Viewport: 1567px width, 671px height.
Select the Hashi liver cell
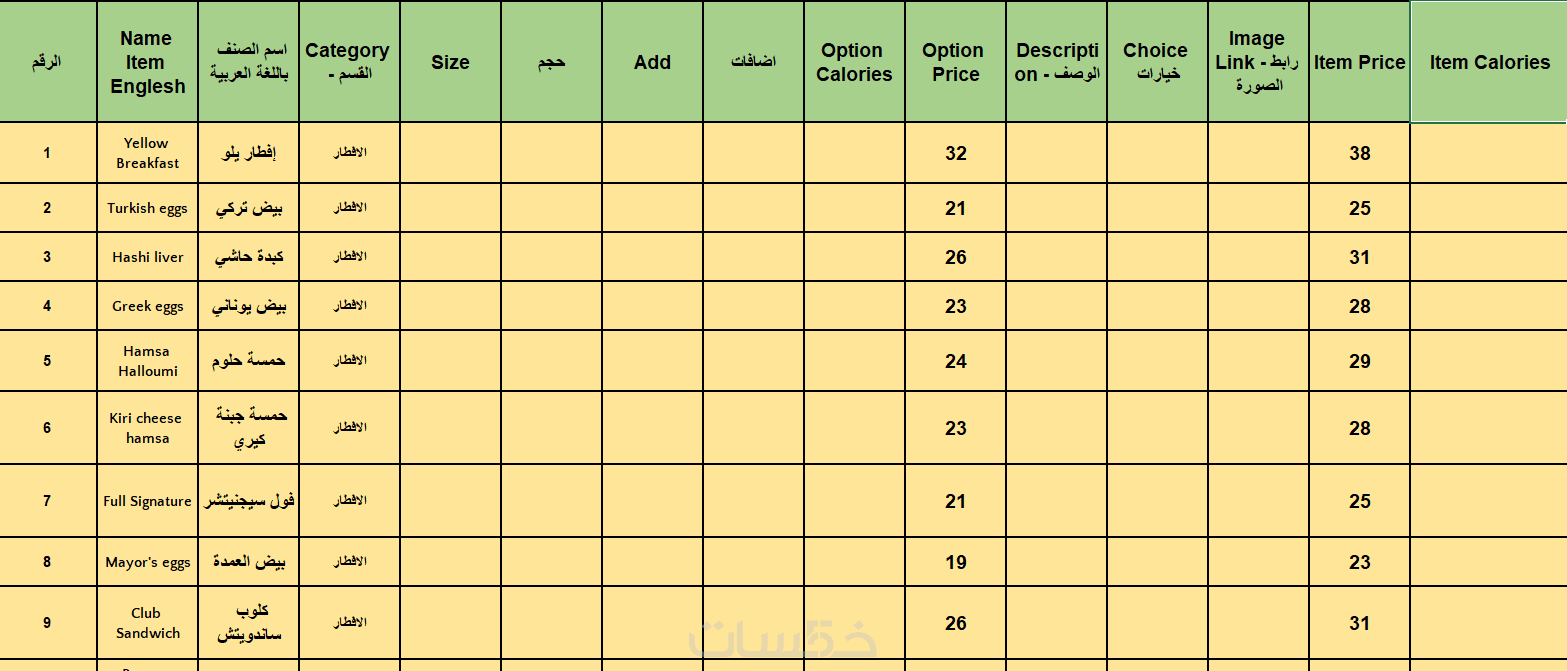pos(147,257)
